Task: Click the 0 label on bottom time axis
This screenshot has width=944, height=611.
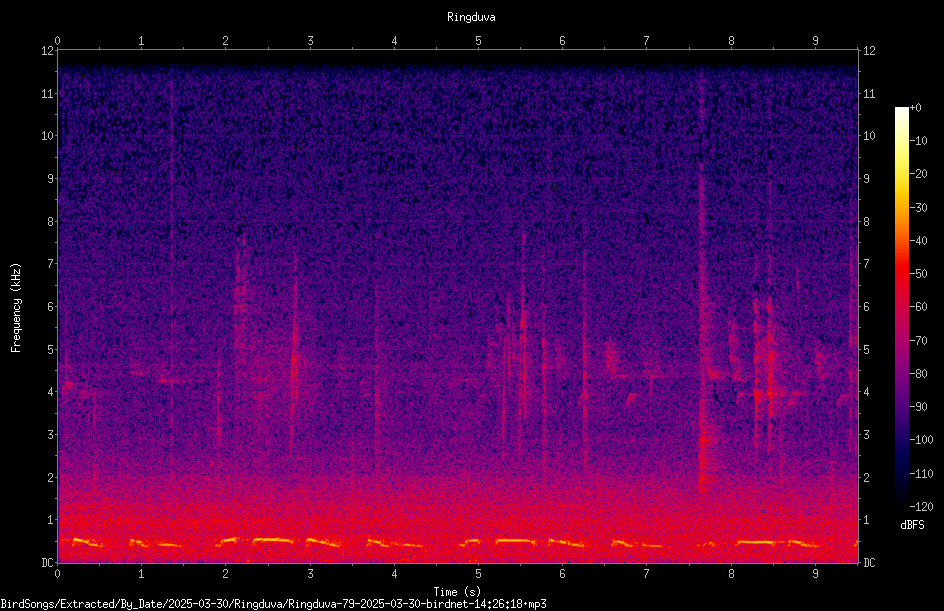Action: click(x=57, y=574)
